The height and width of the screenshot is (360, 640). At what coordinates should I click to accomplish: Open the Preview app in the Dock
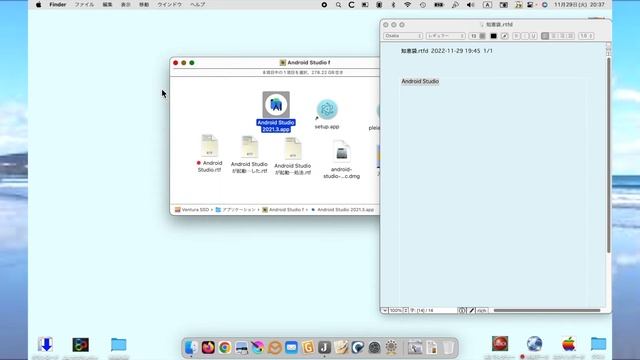(x=241, y=347)
